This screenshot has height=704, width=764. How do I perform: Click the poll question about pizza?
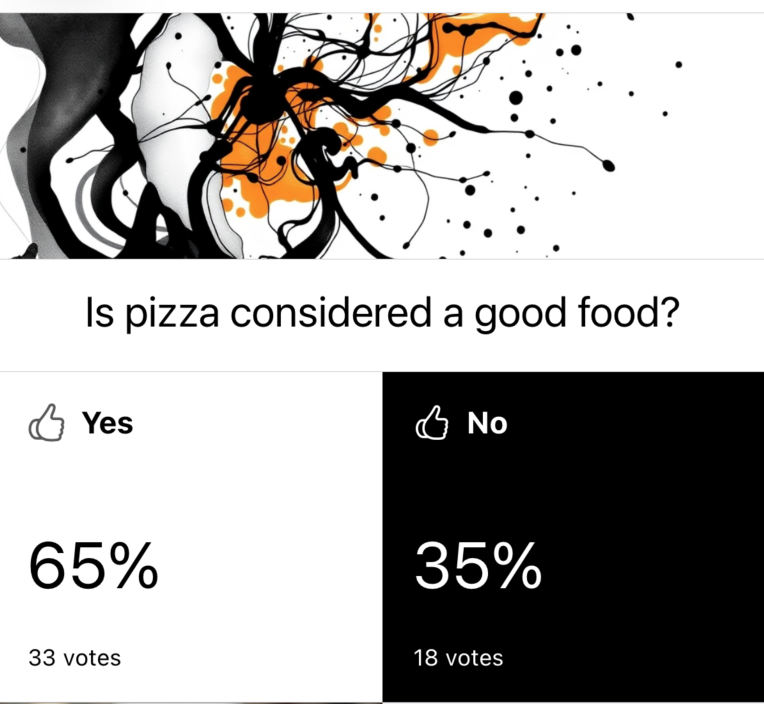[x=381, y=316]
